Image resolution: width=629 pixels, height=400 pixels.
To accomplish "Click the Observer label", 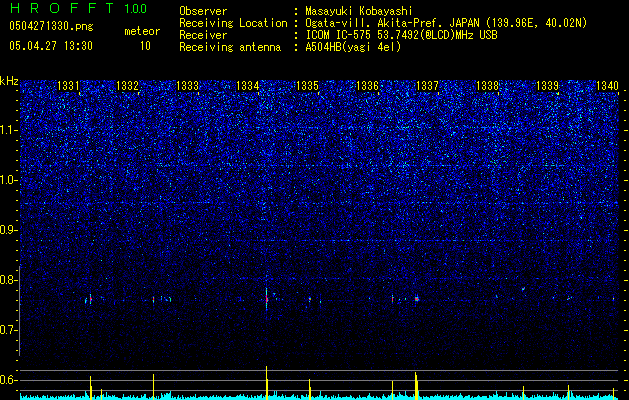I will [203, 11].
